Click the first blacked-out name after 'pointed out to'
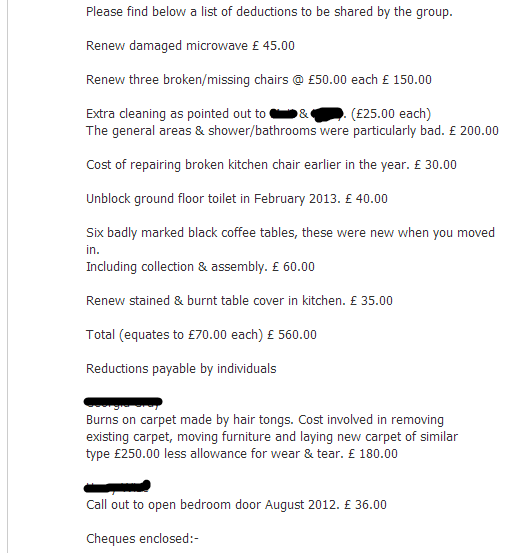Image resolution: width=520 pixels, height=553 pixels. (283, 114)
